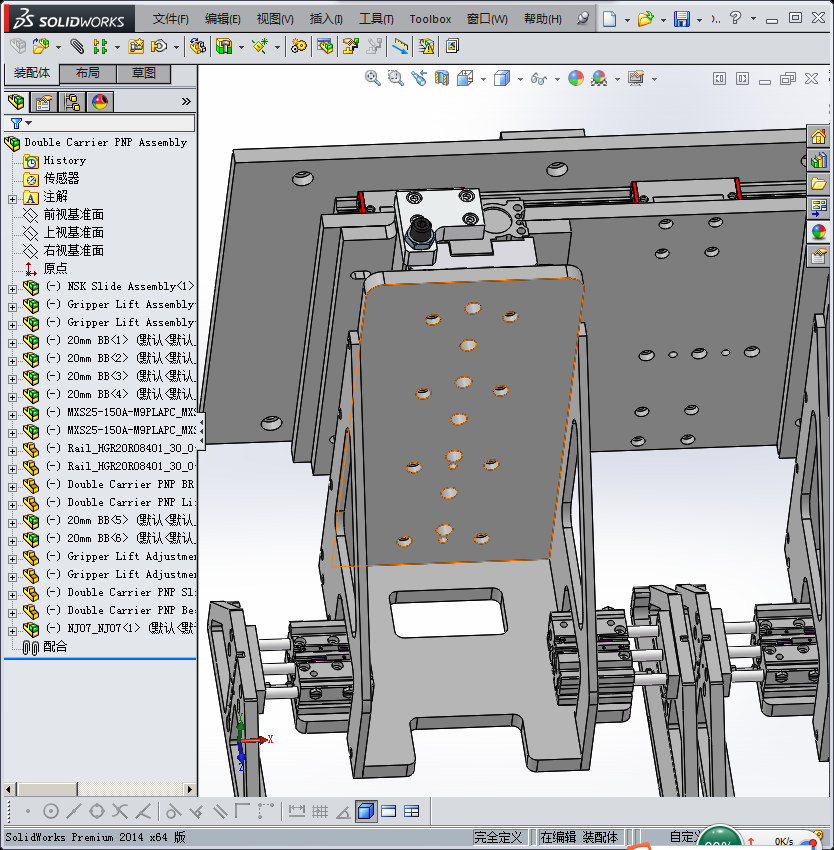The width and height of the screenshot is (834, 850).
Task: Open the PropertyManager tab icon
Action: pyautogui.click(x=44, y=101)
